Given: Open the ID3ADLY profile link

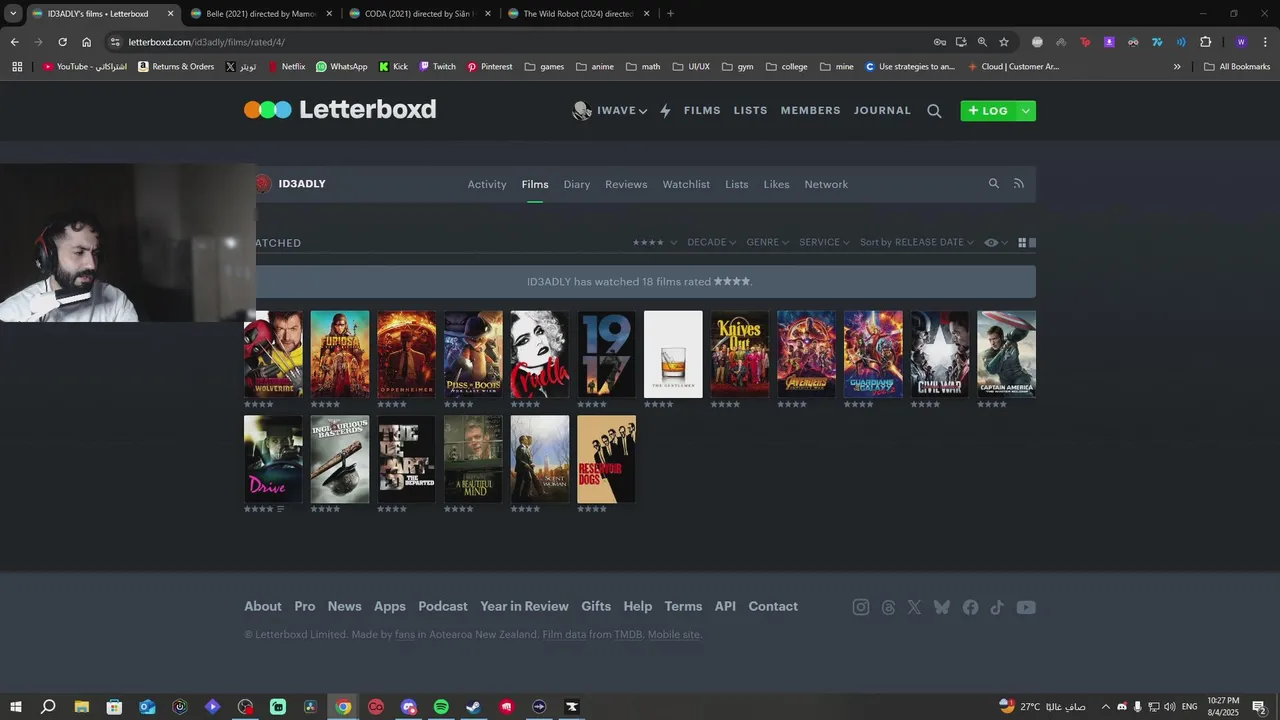Looking at the screenshot, I should click(x=302, y=184).
